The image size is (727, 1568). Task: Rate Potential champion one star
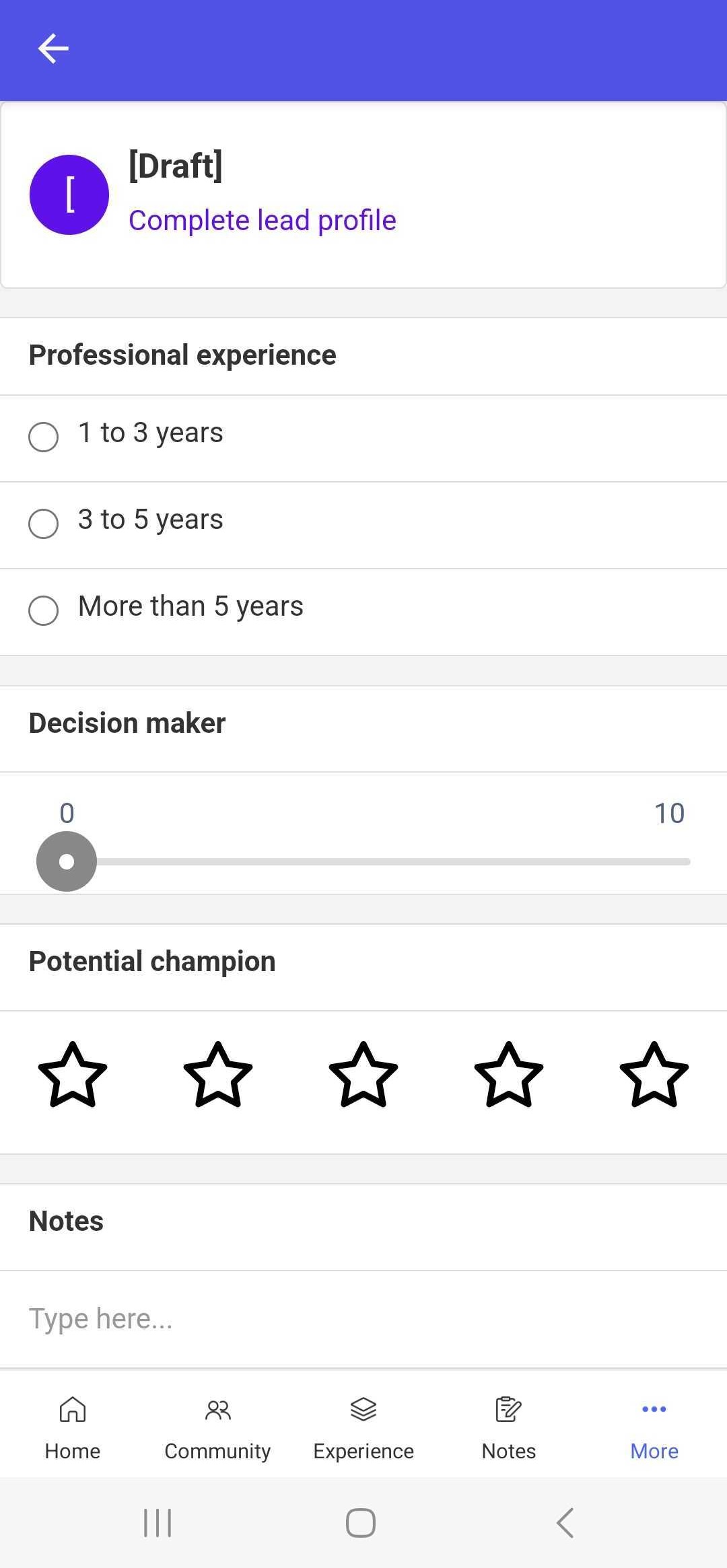(x=73, y=1075)
